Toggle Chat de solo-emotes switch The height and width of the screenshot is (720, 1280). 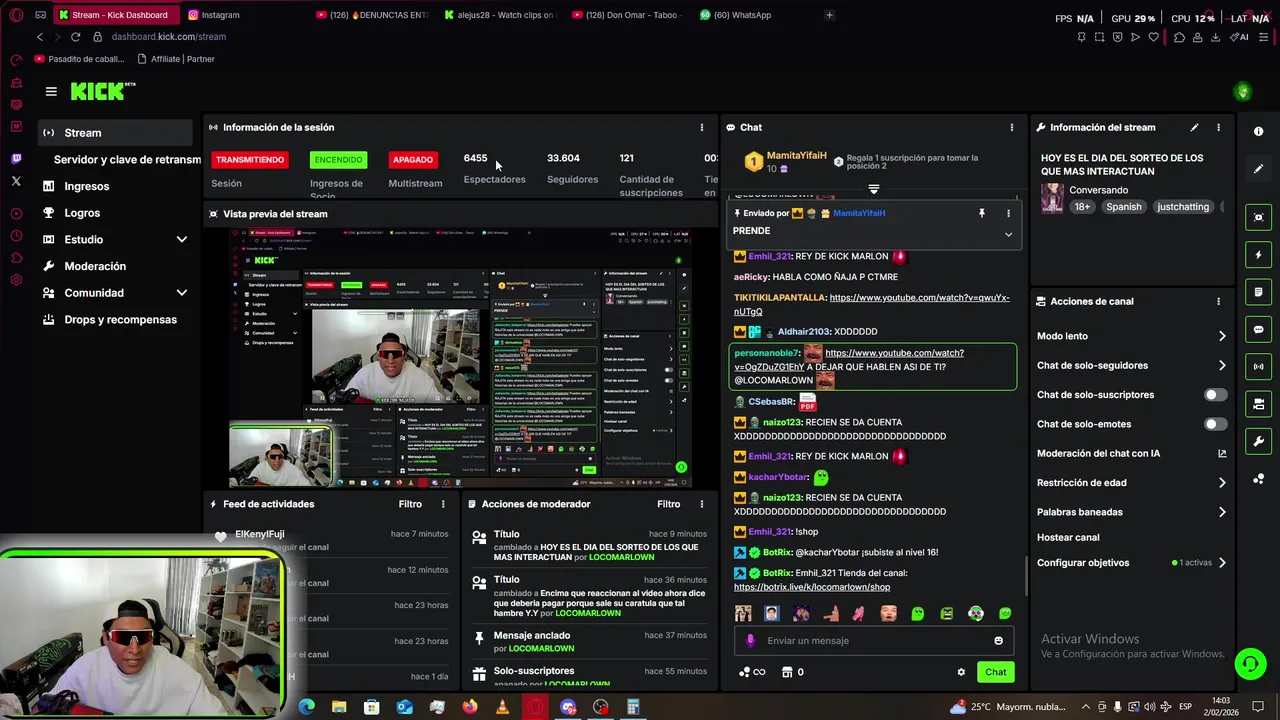(1215, 424)
